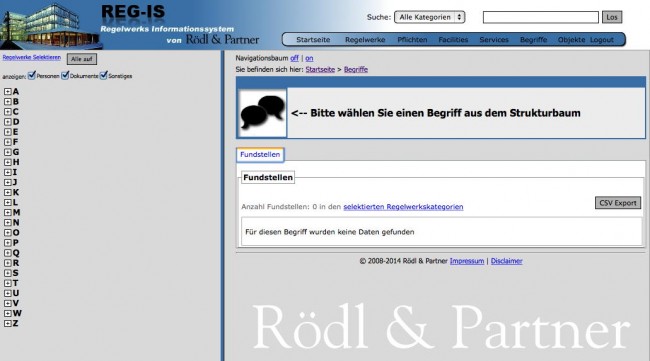The height and width of the screenshot is (361, 650).
Task: Open the Impressum footer link
Action: (x=467, y=261)
